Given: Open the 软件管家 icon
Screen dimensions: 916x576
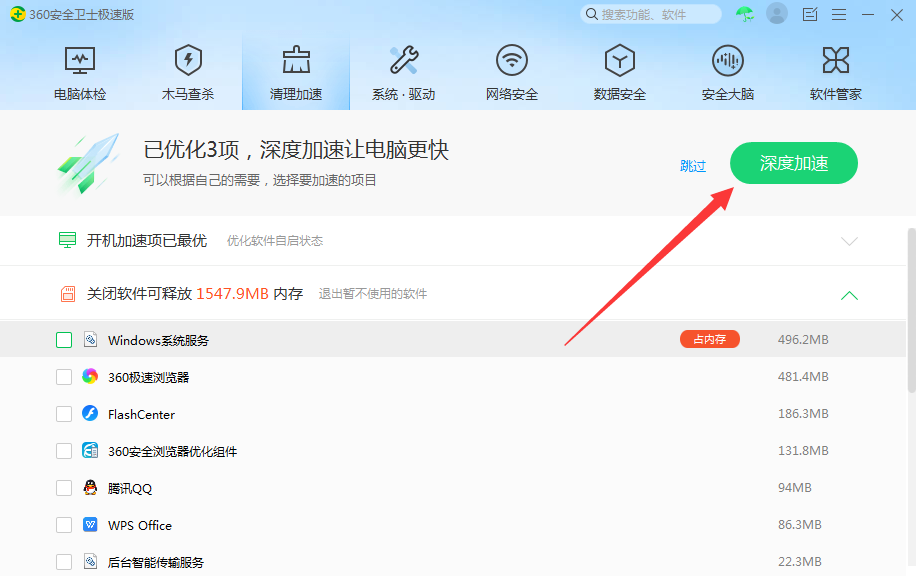Looking at the screenshot, I should point(836,60).
